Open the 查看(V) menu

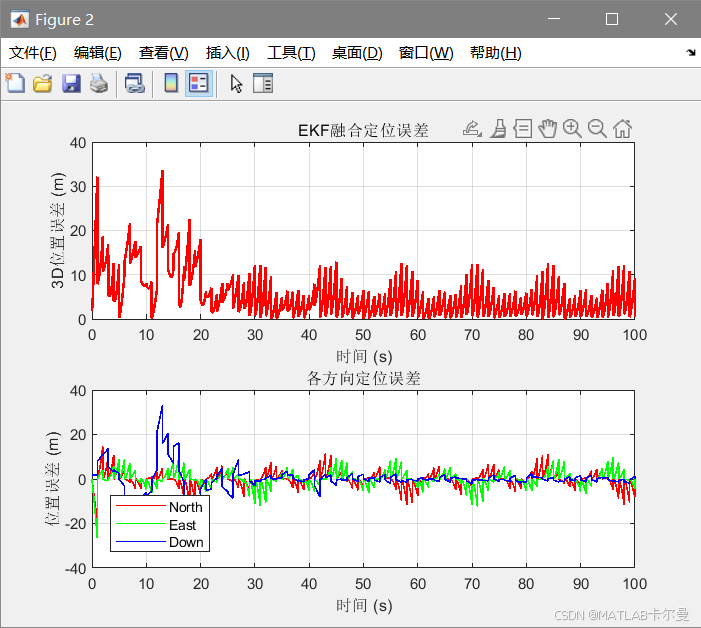click(164, 53)
